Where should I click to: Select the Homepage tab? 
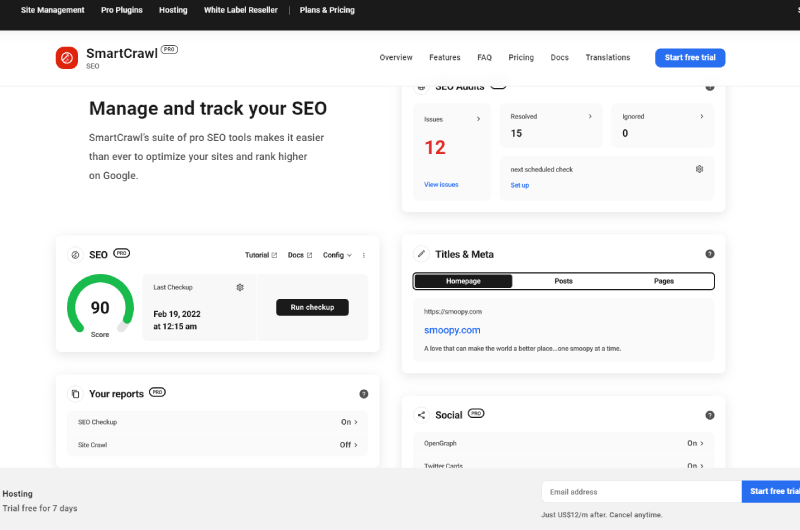tap(463, 281)
